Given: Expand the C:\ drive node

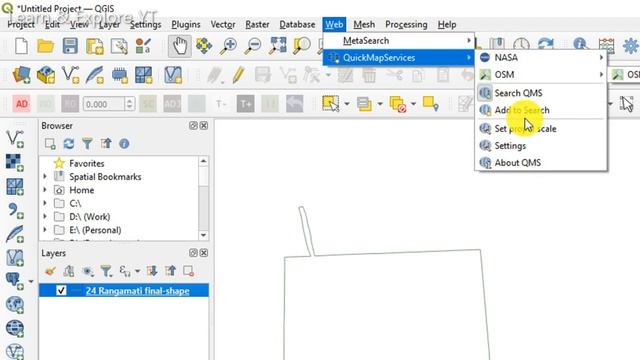Looking at the screenshot, I should pos(45,203).
